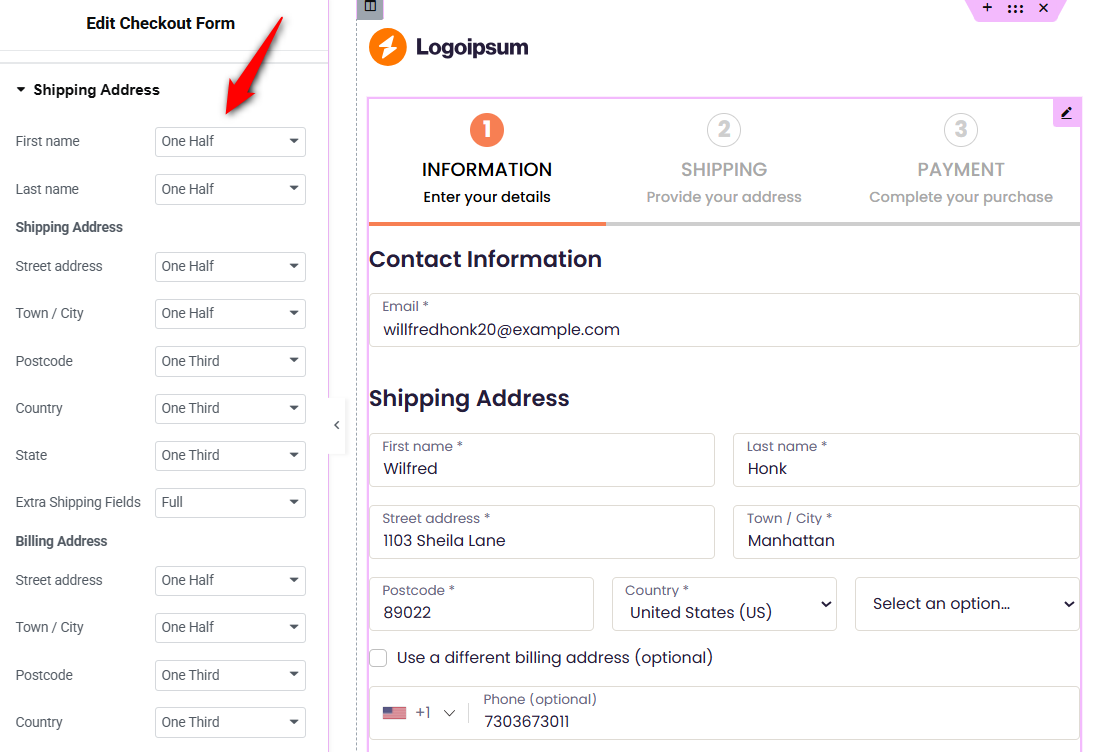Open Extra Shipping Fields width dropdown

[x=230, y=503]
